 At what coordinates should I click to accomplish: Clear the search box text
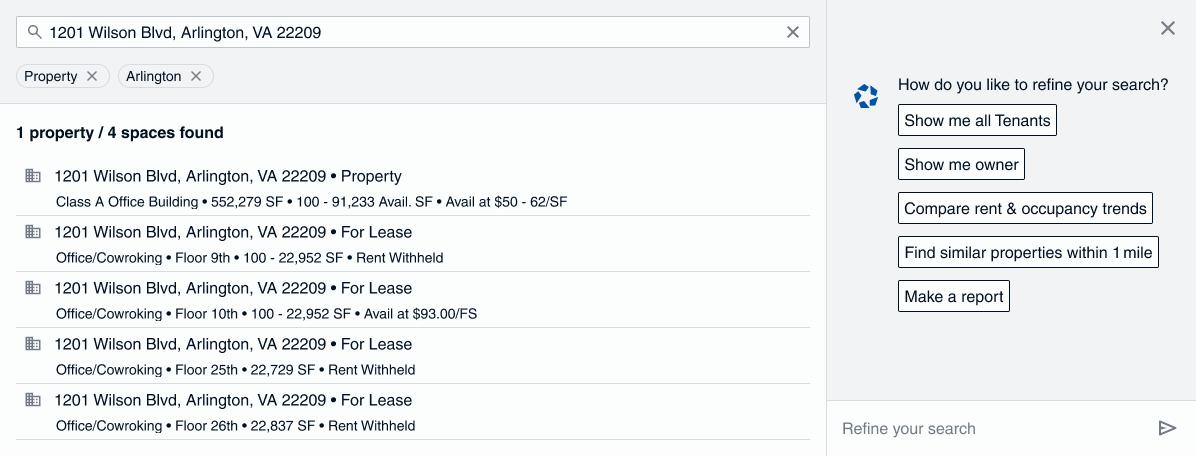coord(793,32)
